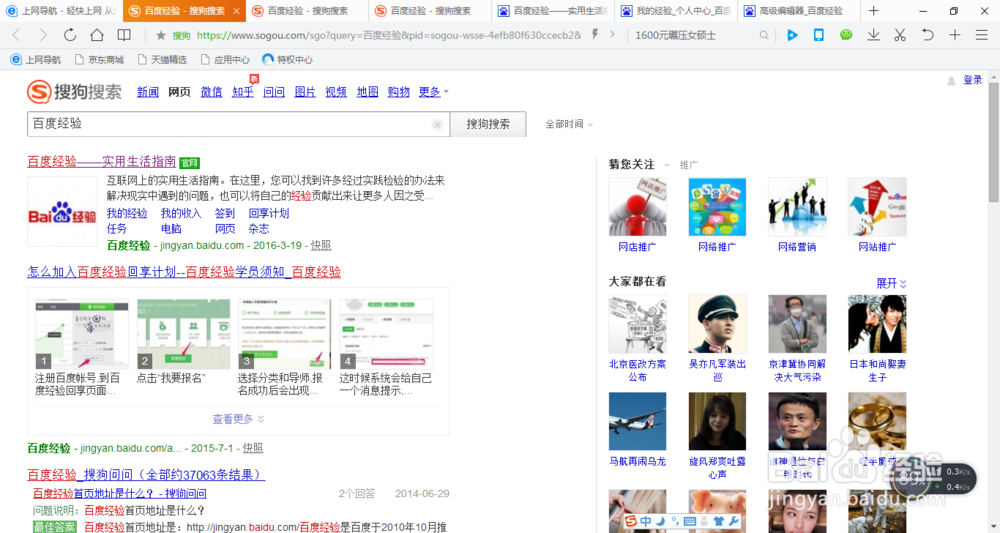Open the 马航再闹乌龙 airplane thumbnail

tap(637, 421)
